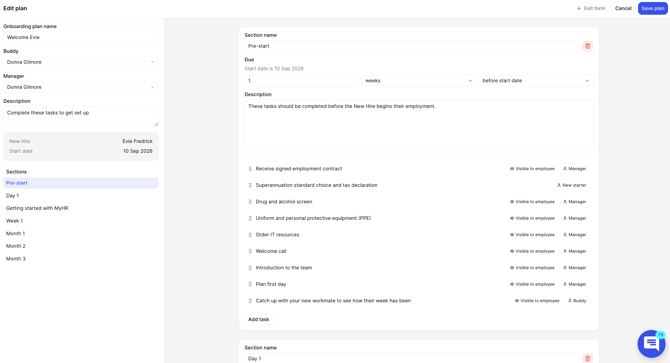The height and width of the screenshot is (363, 670).
Task: Go to Getting started with MyHR section
Action: coord(81,208)
